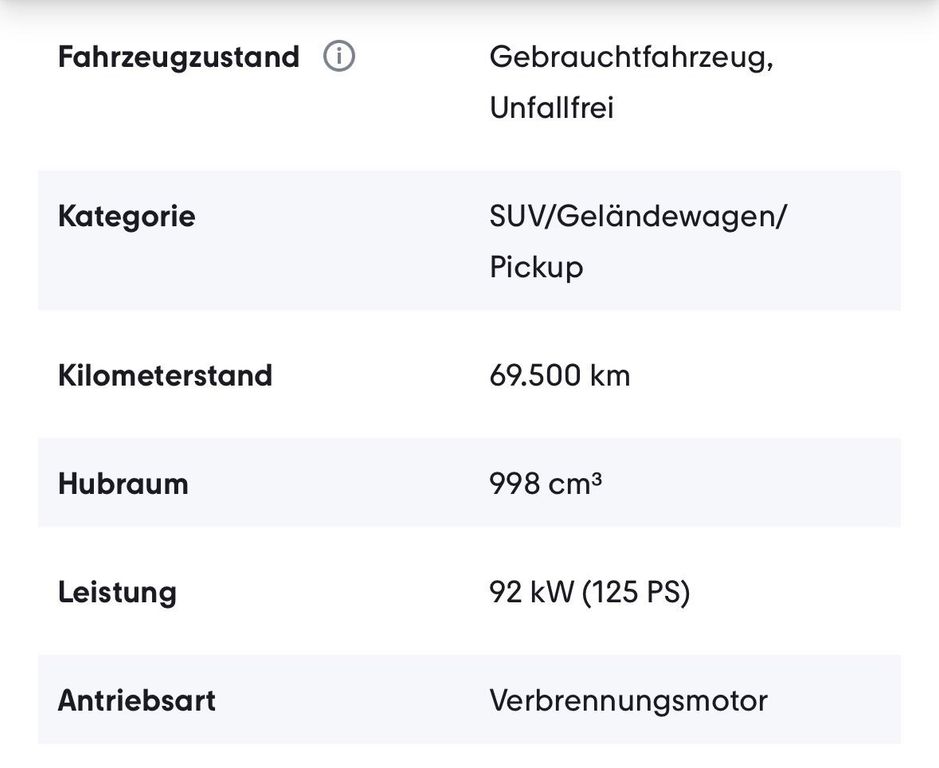The width and height of the screenshot is (939, 768).
Task: Open the info icon beside Fahrzeugzustand
Action: [339, 57]
